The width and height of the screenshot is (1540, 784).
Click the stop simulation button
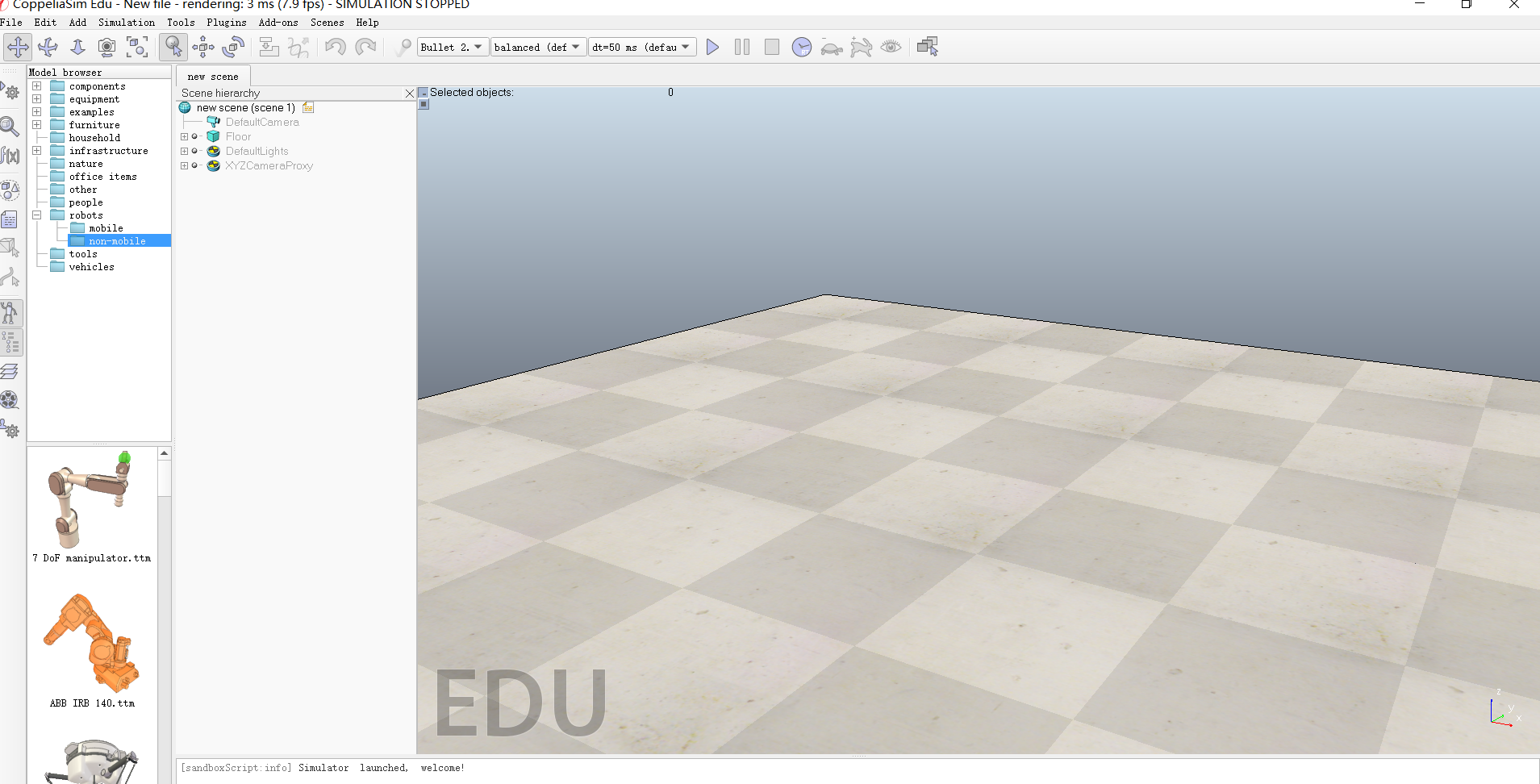pyautogui.click(x=772, y=47)
